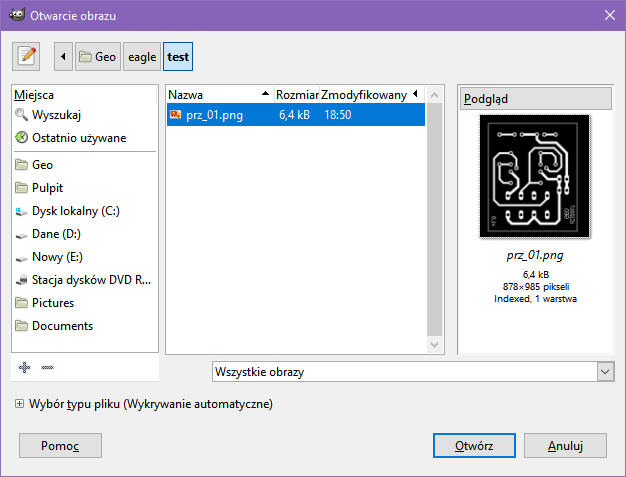Image resolution: width=626 pixels, height=477 pixels.
Task: Open Ostatnio używane recent files
Action: 78,138
